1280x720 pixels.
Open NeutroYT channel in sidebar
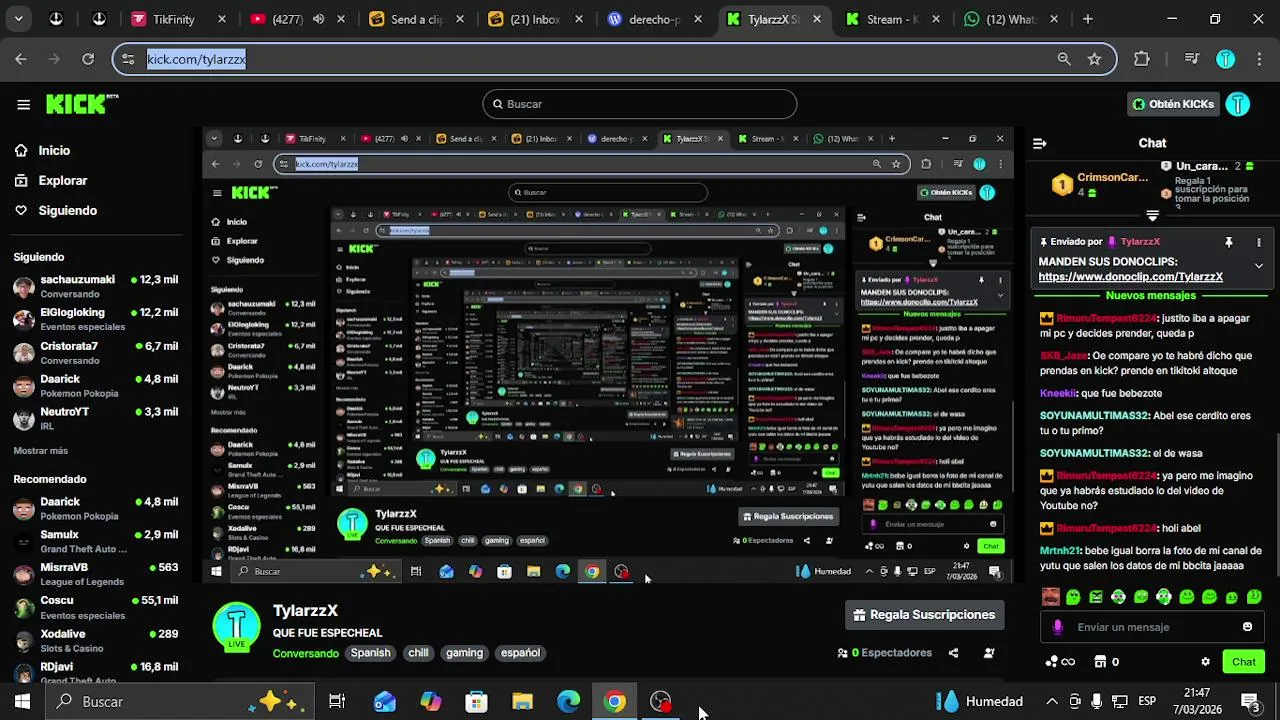coord(95,418)
